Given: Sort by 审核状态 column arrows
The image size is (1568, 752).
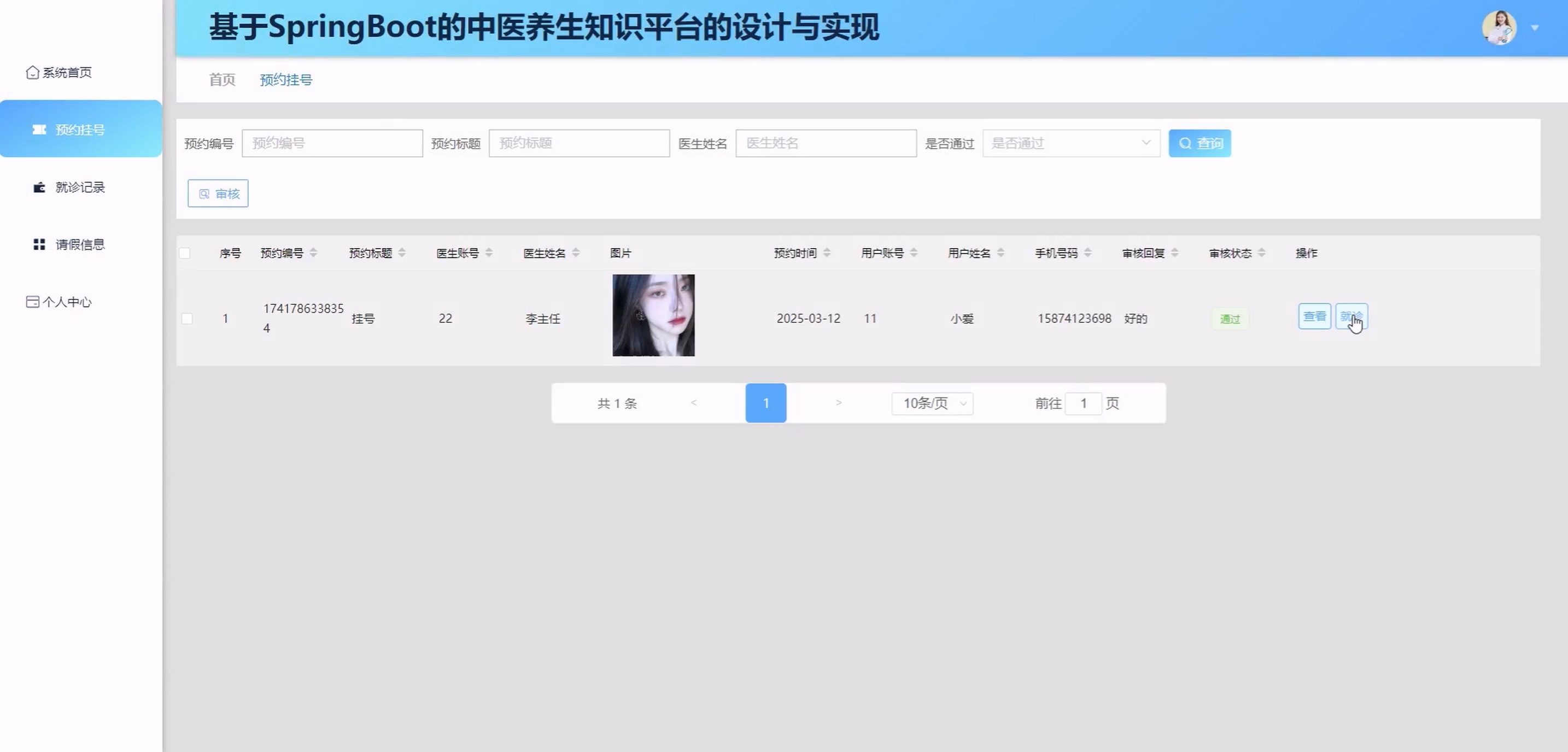Looking at the screenshot, I should click(x=1261, y=252).
